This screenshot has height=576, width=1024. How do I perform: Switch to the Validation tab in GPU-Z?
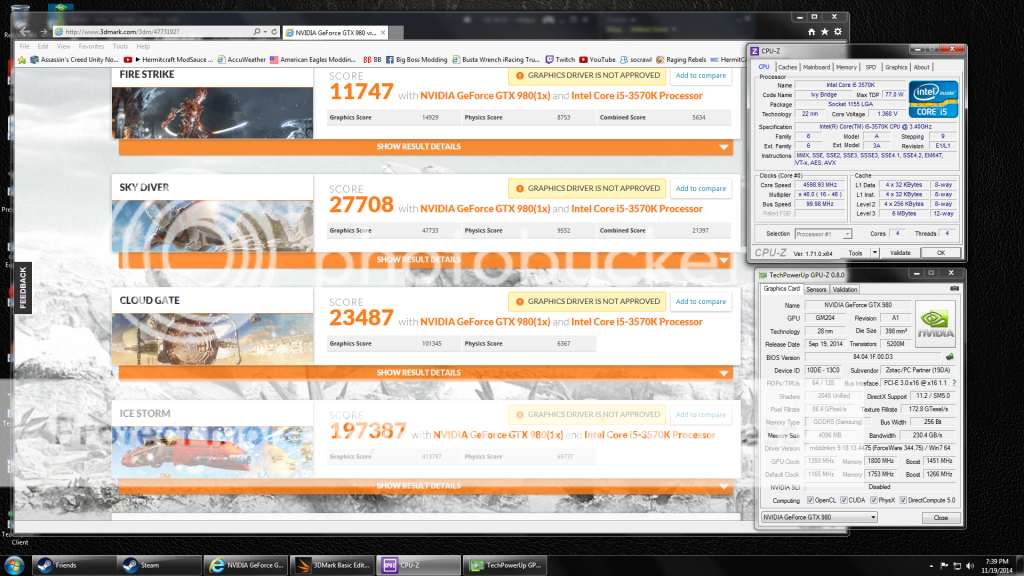[844, 289]
